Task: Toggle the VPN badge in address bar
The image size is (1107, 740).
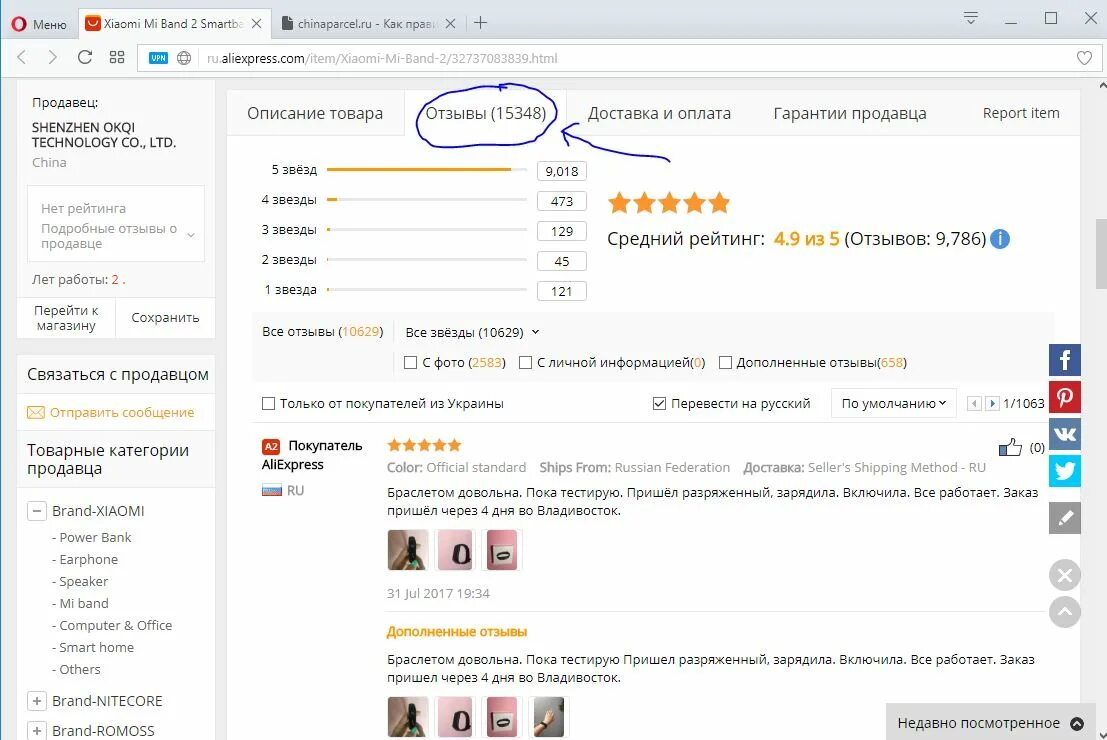Action: (x=158, y=58)
